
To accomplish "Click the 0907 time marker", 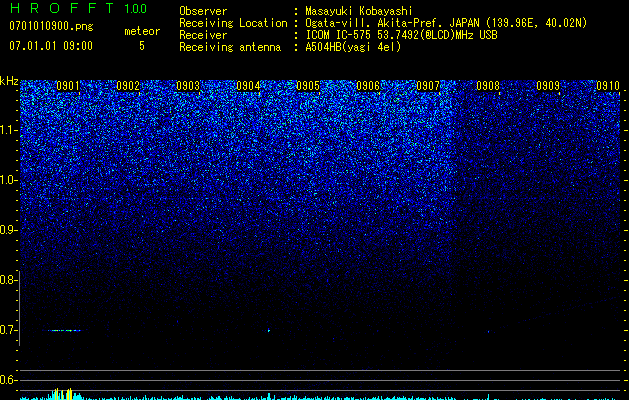I will click(x=428, y=86).
